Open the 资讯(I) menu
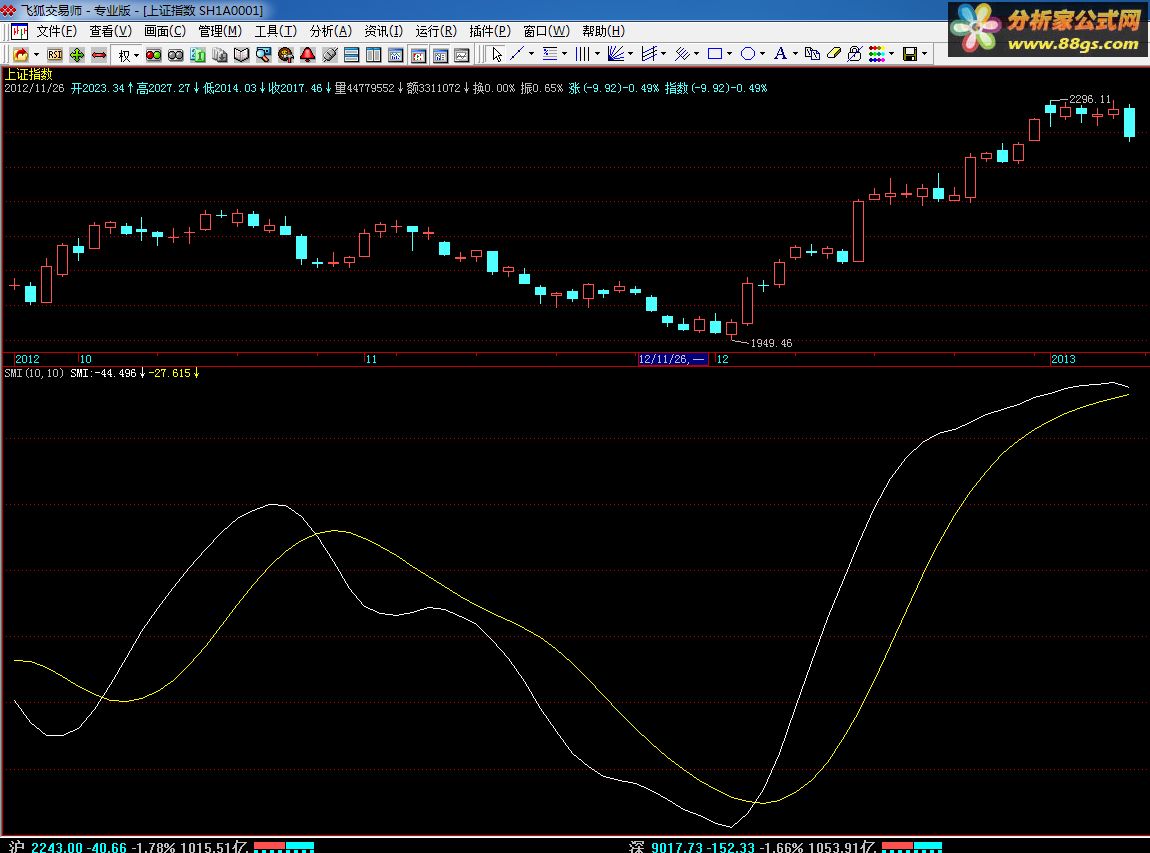Viewport: 1150px width, 853px height. click(384, 31)
